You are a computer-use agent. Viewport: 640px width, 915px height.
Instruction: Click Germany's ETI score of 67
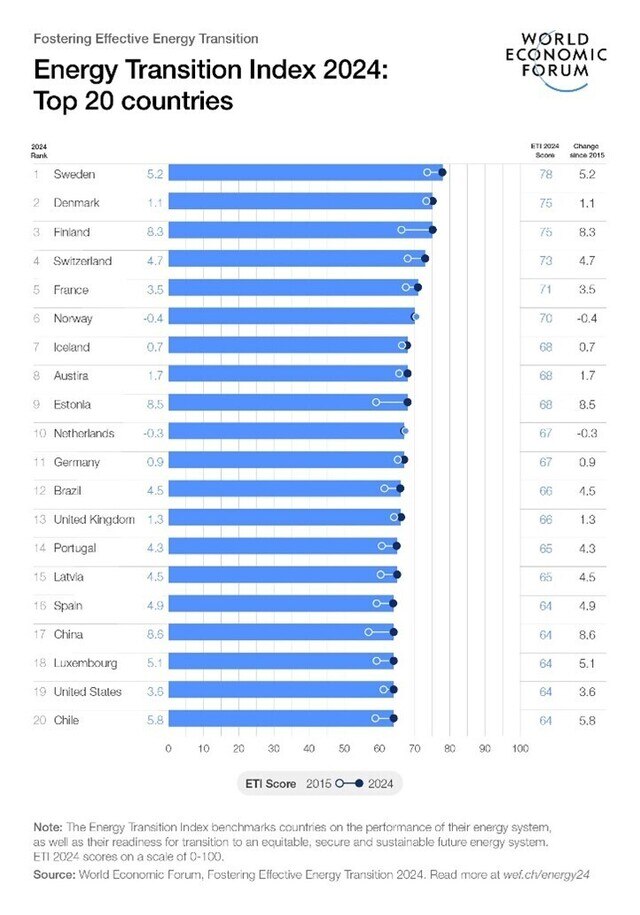point(545,462)
